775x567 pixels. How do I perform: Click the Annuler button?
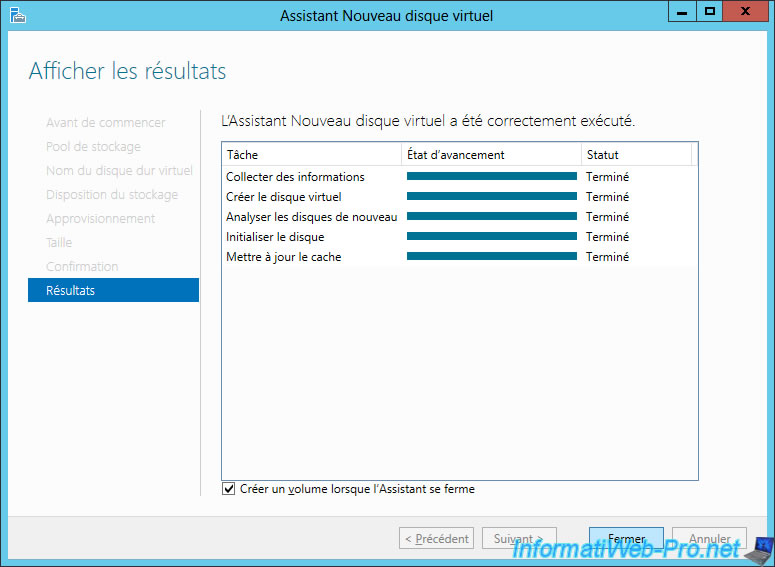tap(709, 538)
